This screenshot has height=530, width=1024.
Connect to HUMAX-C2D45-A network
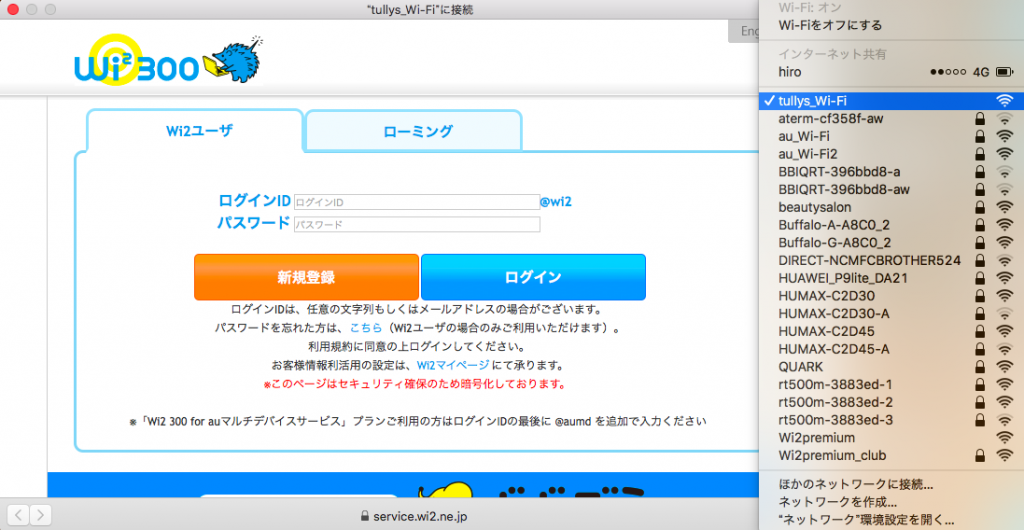pos(892,349)
